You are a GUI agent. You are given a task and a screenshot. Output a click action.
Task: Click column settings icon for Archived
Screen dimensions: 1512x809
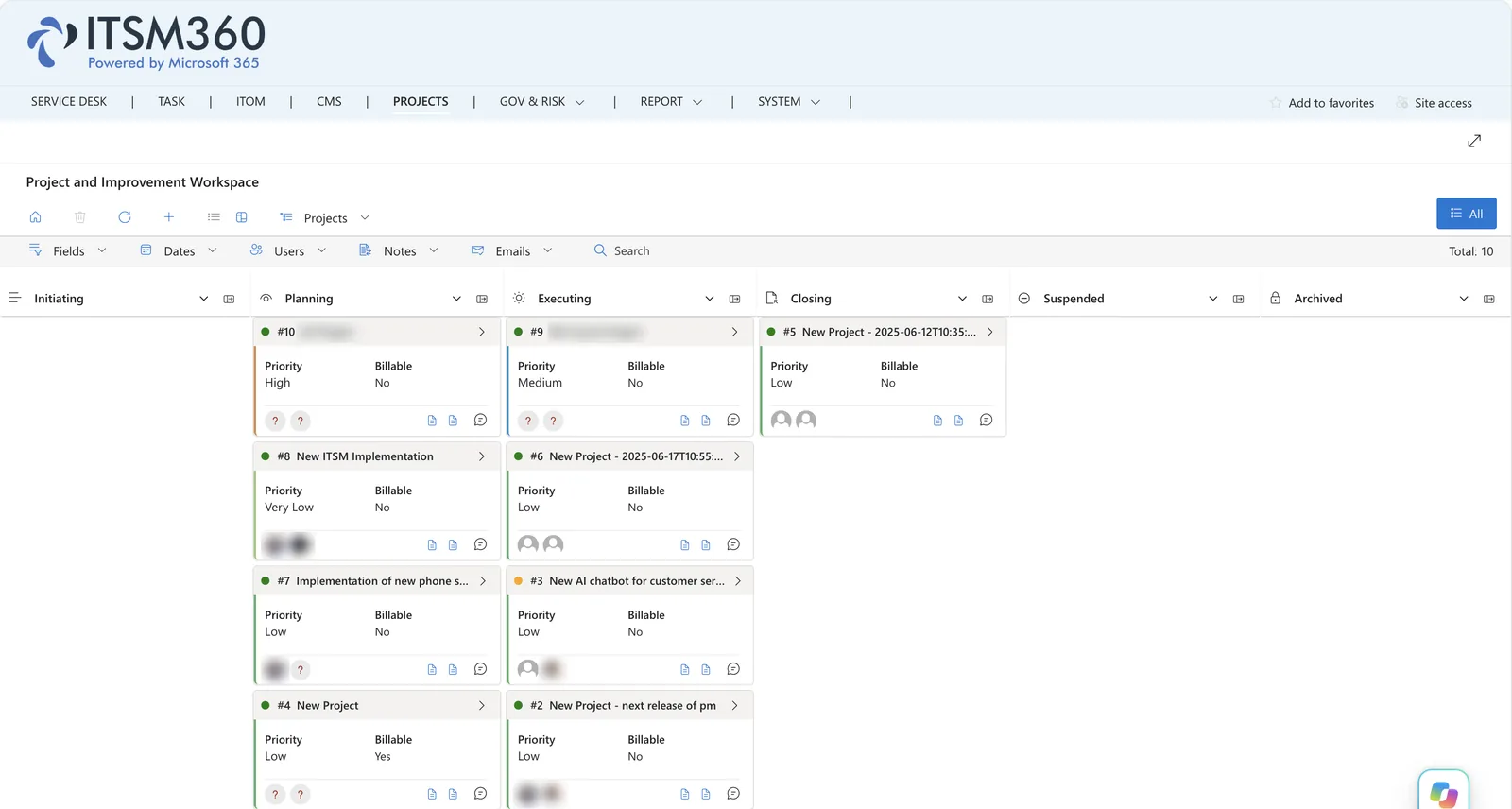[1489, 299]
